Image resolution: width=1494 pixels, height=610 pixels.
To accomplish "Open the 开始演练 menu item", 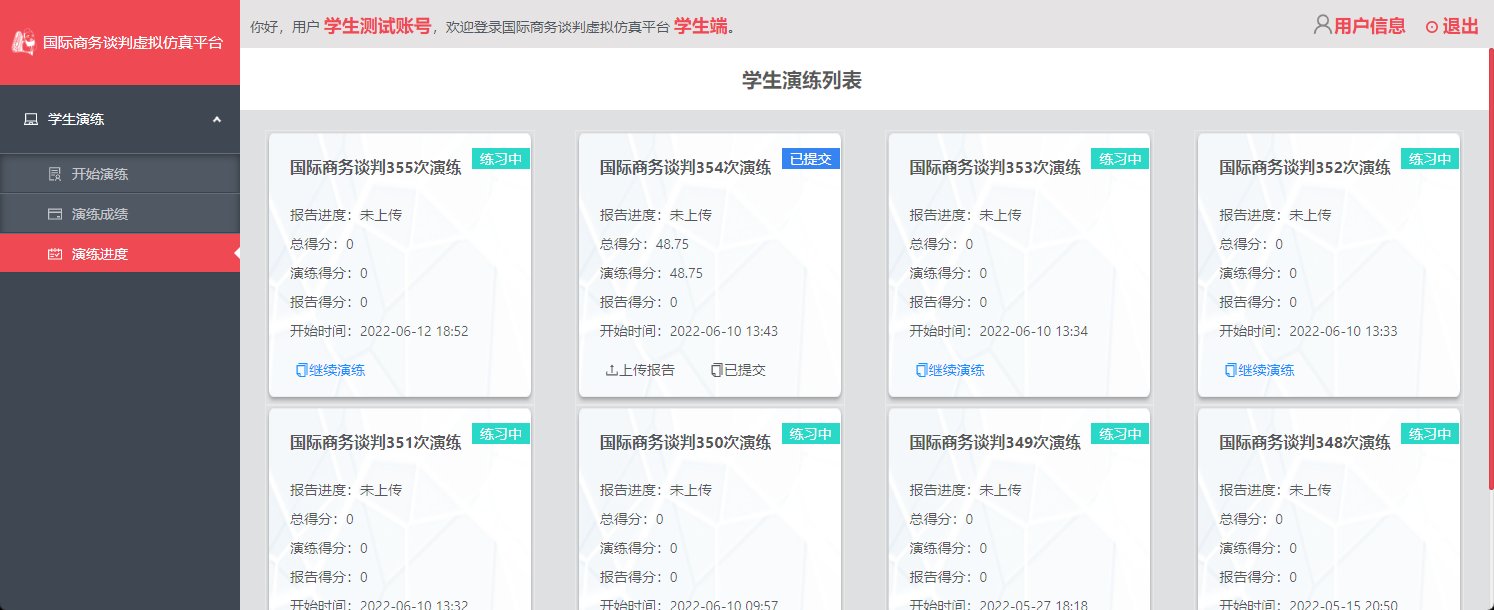I will point(120,174).
